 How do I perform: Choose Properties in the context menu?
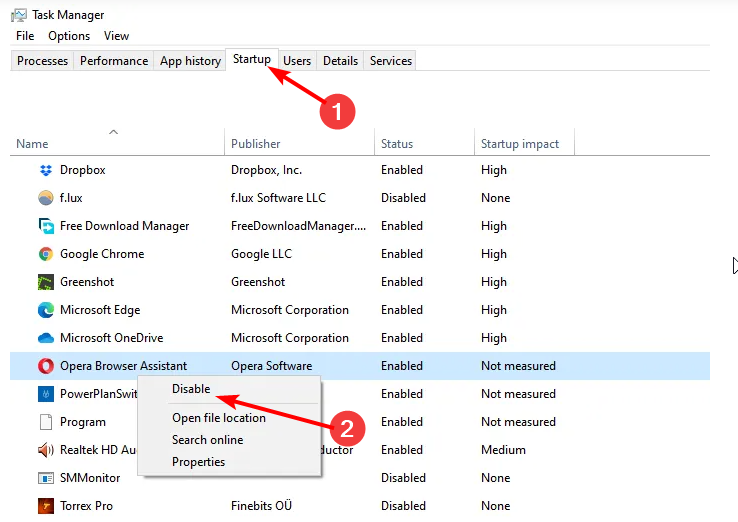pyautogui.click(x=230, y=462)
